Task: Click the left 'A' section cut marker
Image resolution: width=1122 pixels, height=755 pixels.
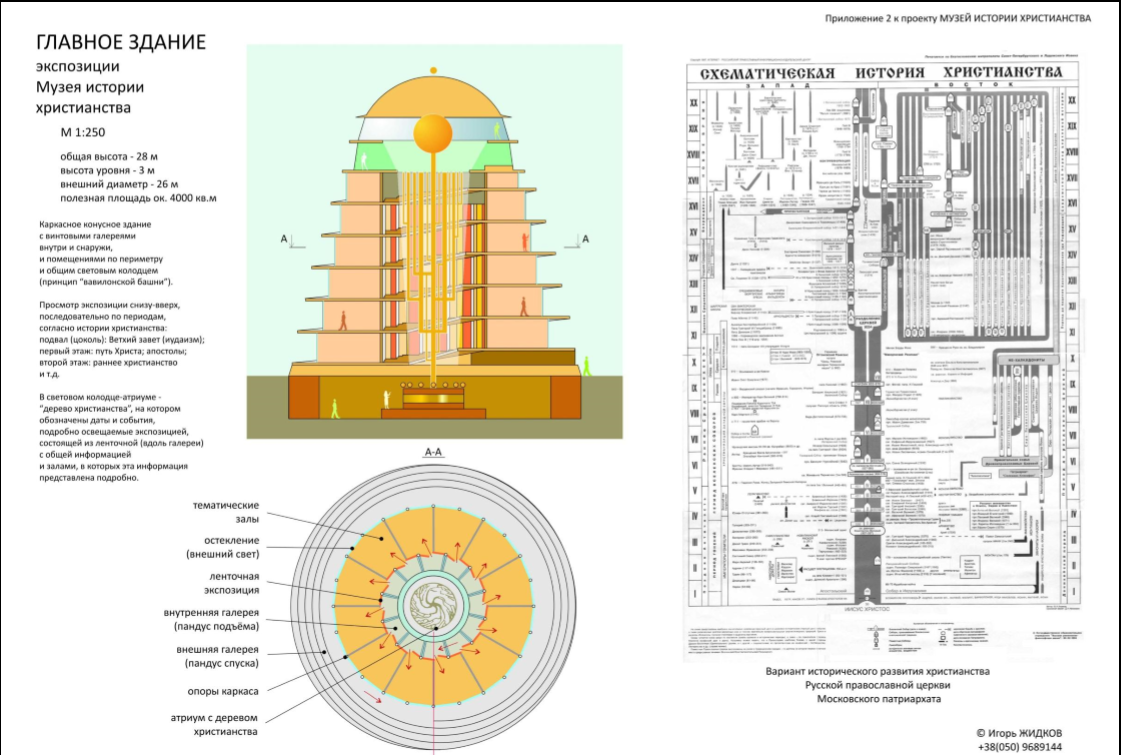Action: pos(284,238)
